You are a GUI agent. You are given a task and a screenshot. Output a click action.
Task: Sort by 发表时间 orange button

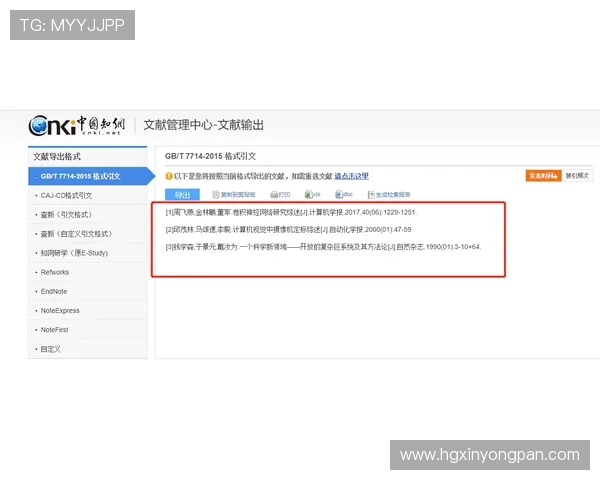543,176
